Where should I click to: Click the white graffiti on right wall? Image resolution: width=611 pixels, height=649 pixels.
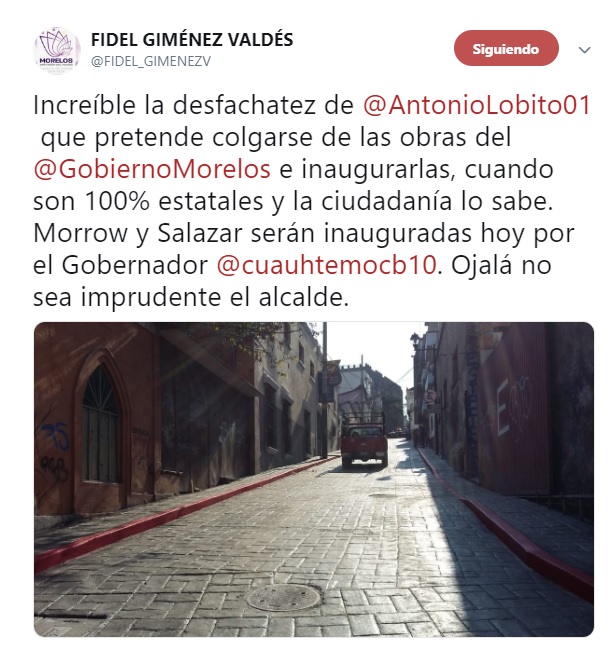click(513, 404)
